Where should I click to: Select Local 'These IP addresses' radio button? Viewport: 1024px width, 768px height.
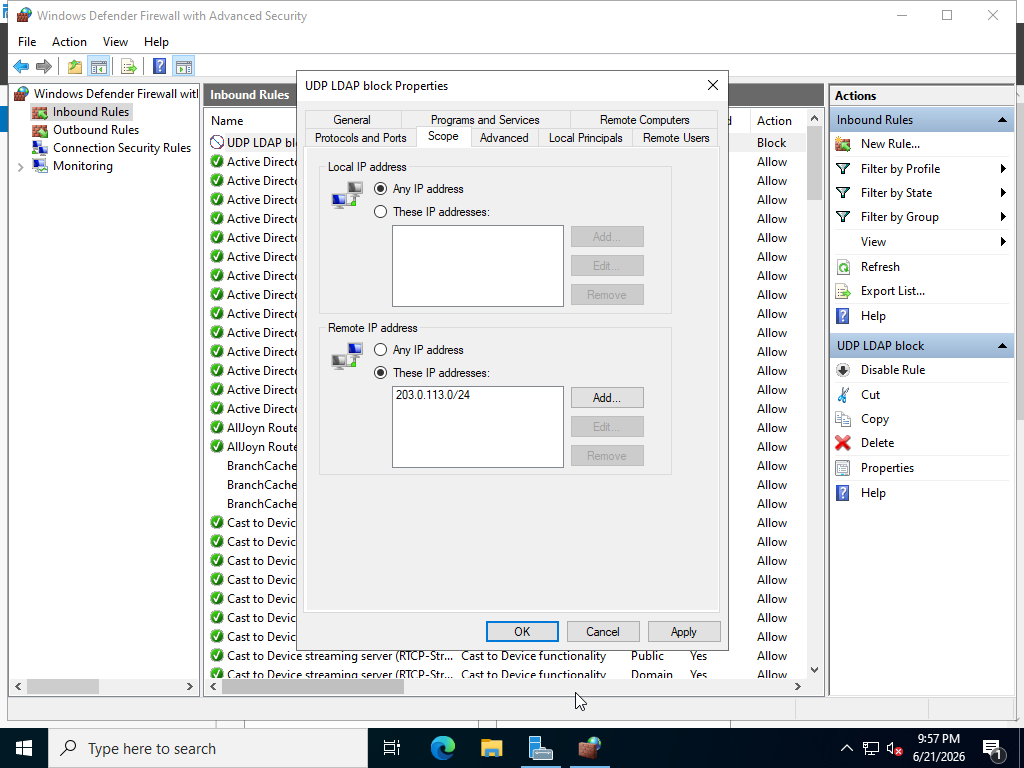coord(380,212)
